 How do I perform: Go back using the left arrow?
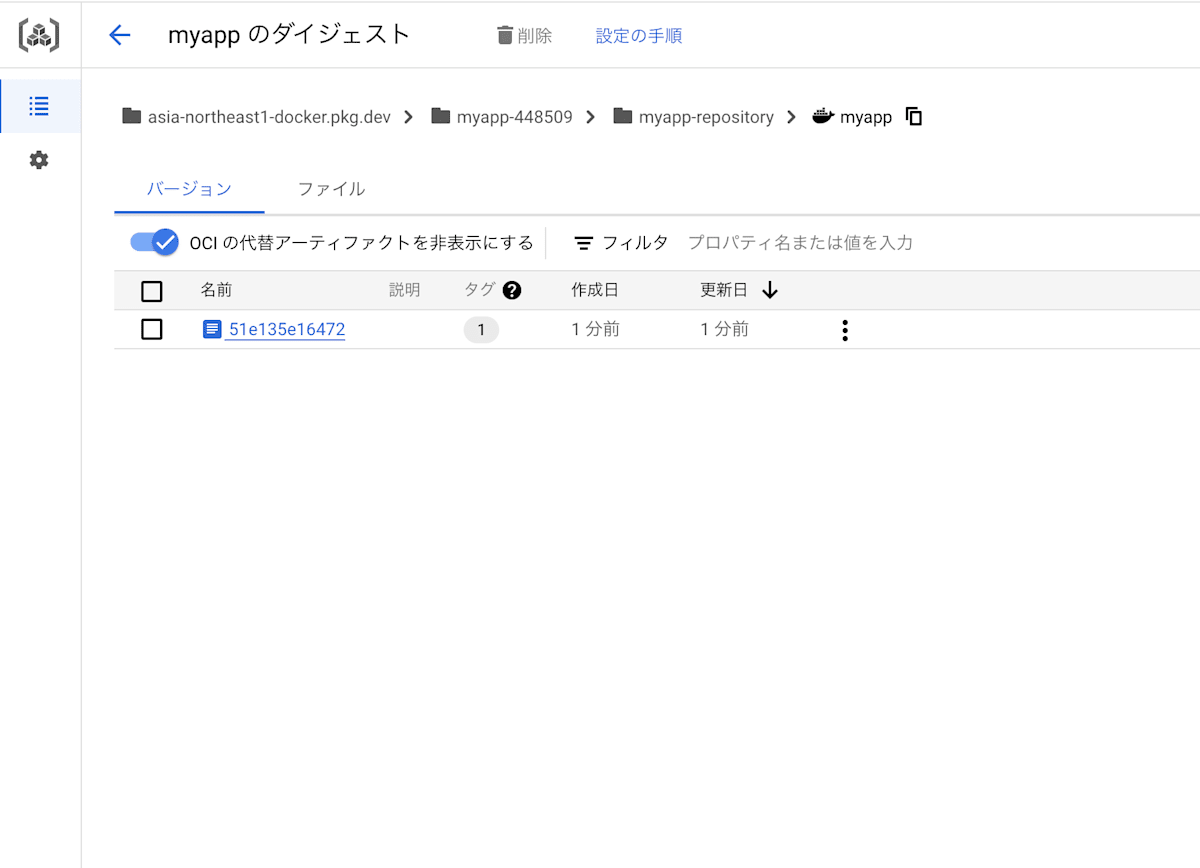pyautogui.click(x=120, y=35)
